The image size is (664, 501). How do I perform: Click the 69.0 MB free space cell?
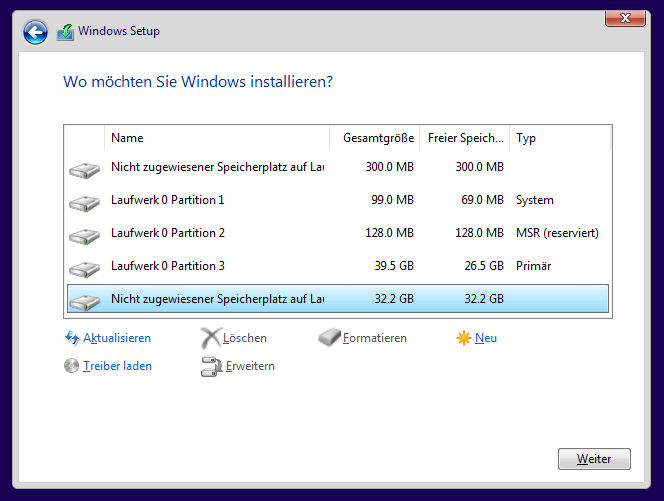pyautogui.click(x=482, y=200)
